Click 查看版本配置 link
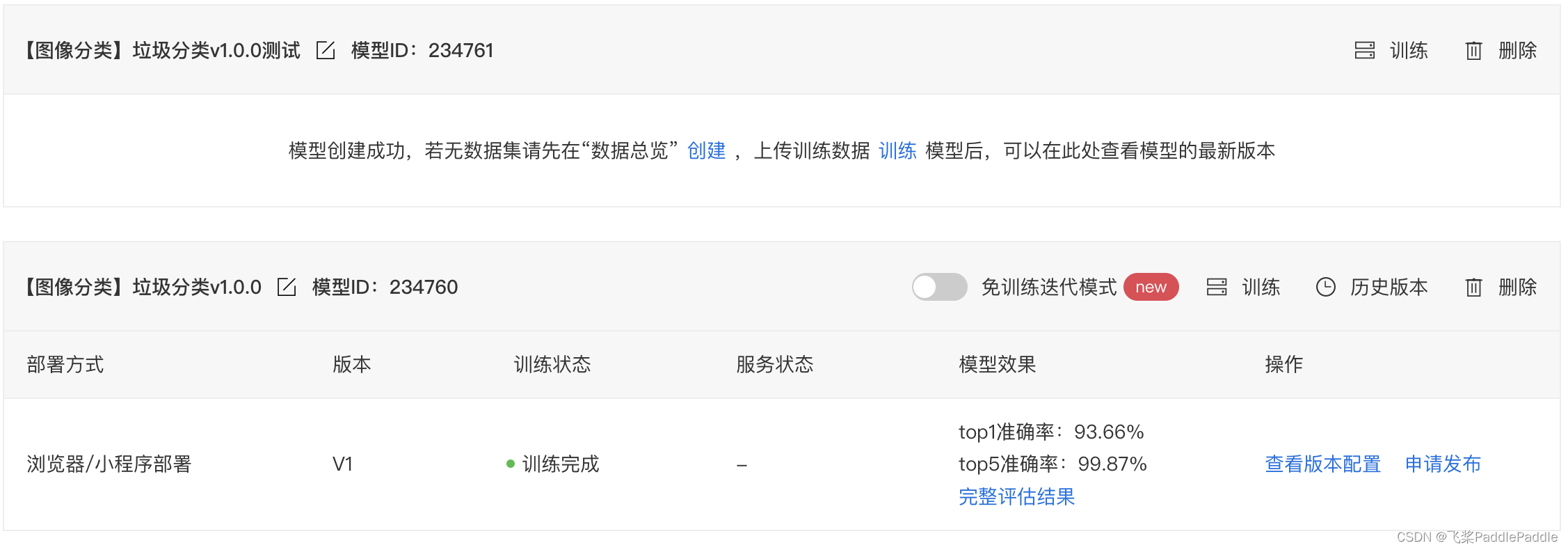This screenshot has width=1568, height=550. point(1322,464)
